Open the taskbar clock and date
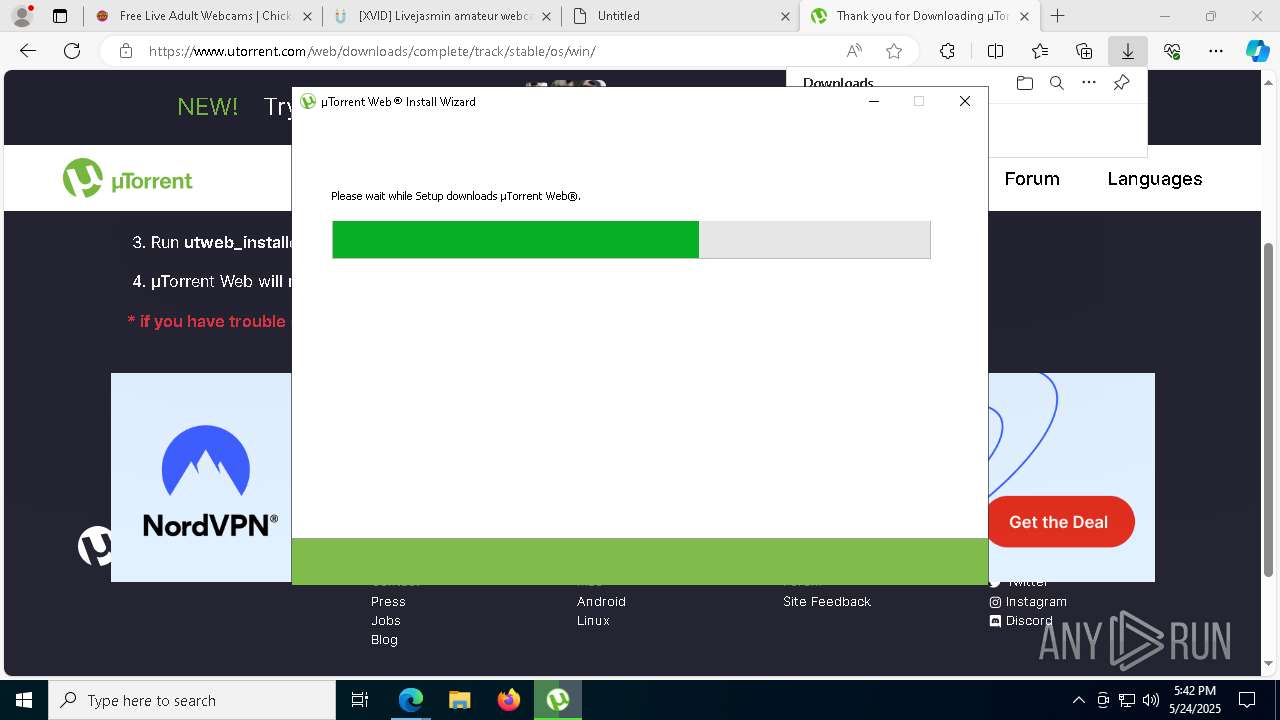The height and width of the screenshot is (720, 1280). tap(1195, 700)
